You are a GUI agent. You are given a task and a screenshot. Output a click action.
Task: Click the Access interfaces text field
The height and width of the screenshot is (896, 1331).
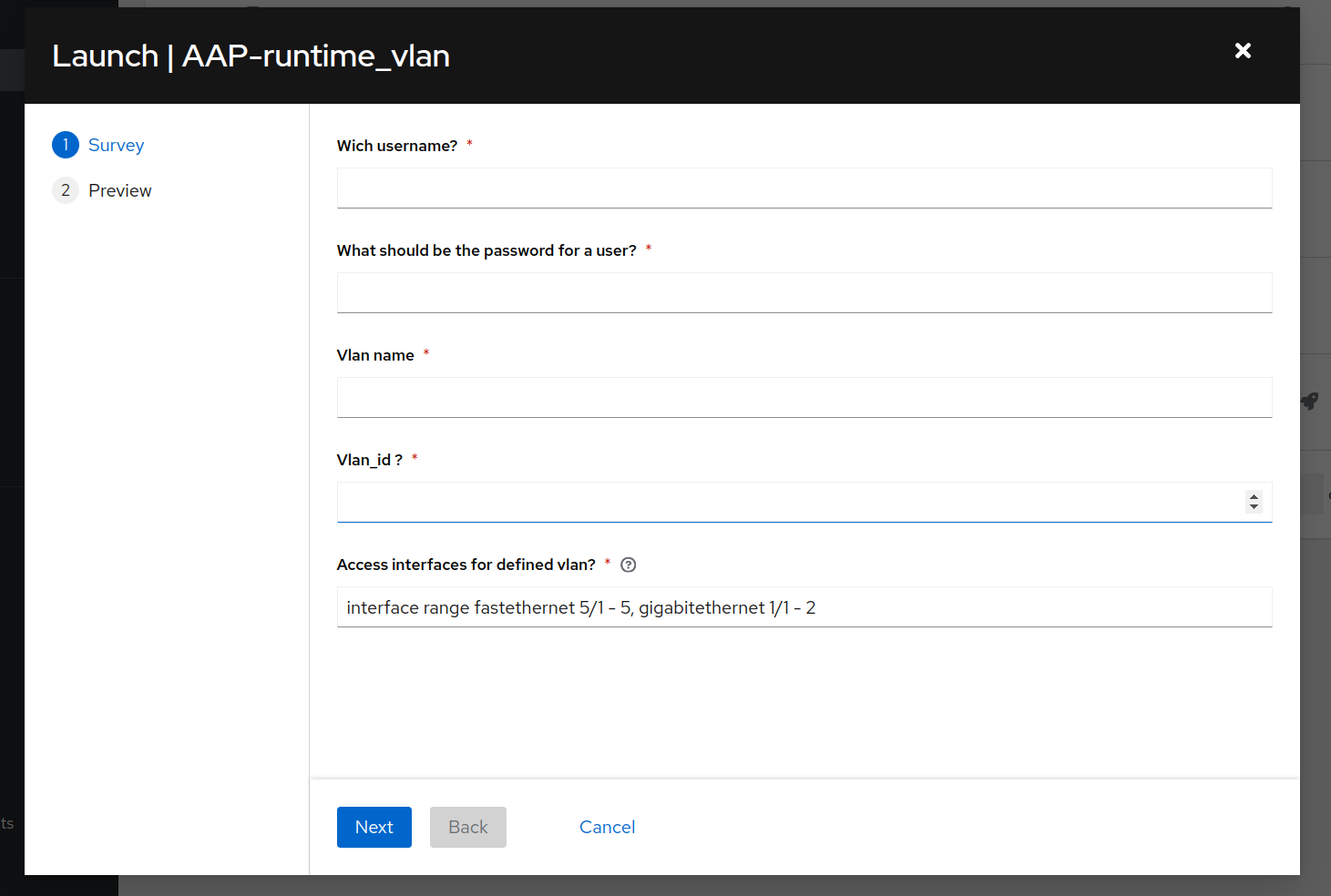click(804, 607)
